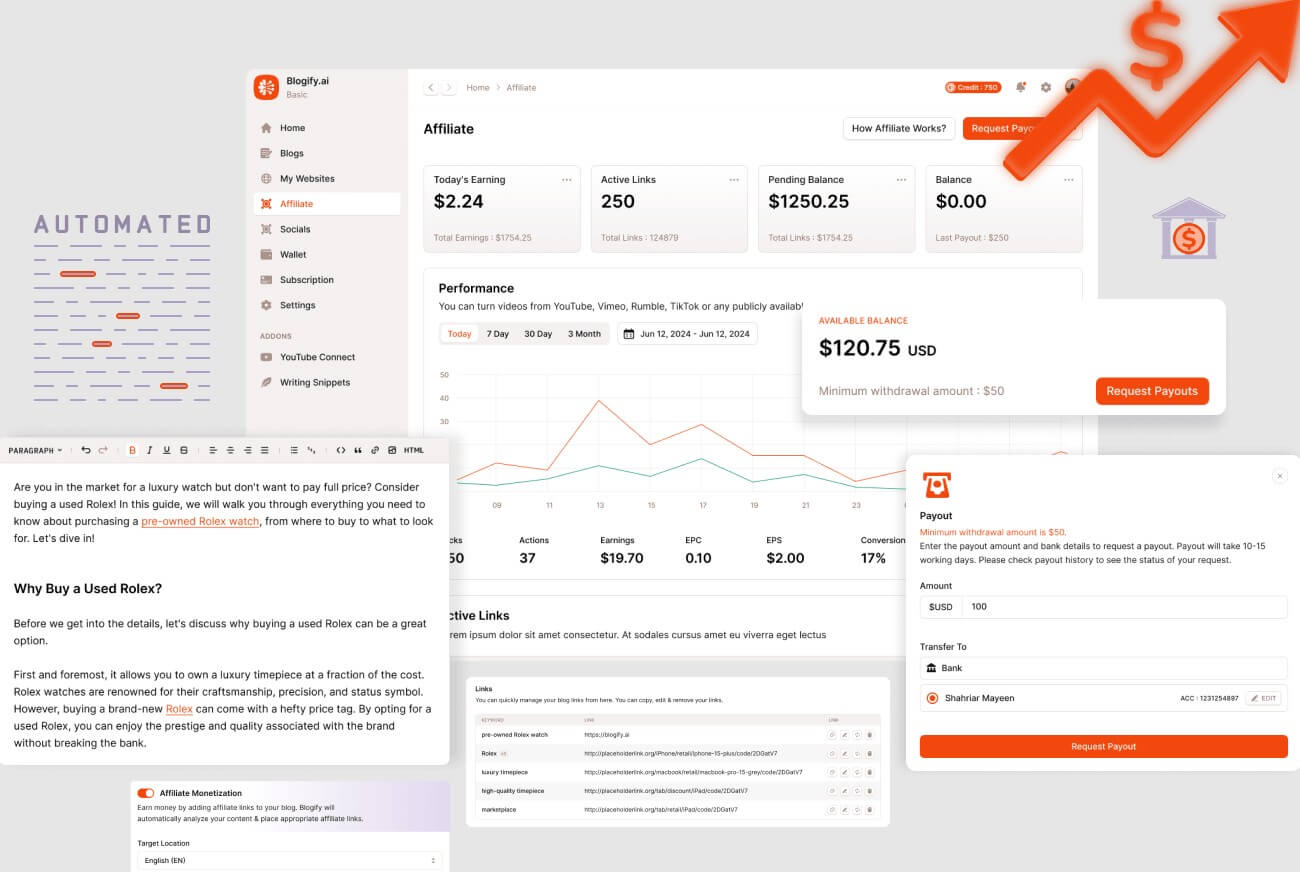Image resolution: width=1300 pixels, height=872 pixels.
Task: Justify text in editor toolbar
Action: tap(264, 451)
